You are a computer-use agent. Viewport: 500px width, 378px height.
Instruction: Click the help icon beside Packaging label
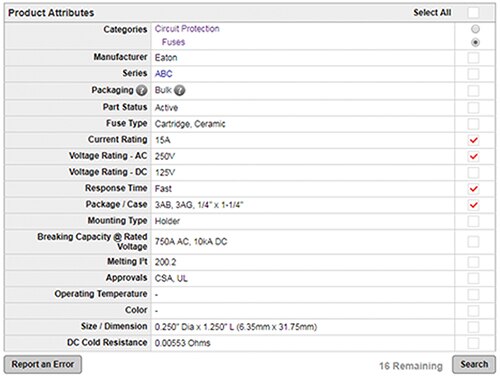(142, 90)
